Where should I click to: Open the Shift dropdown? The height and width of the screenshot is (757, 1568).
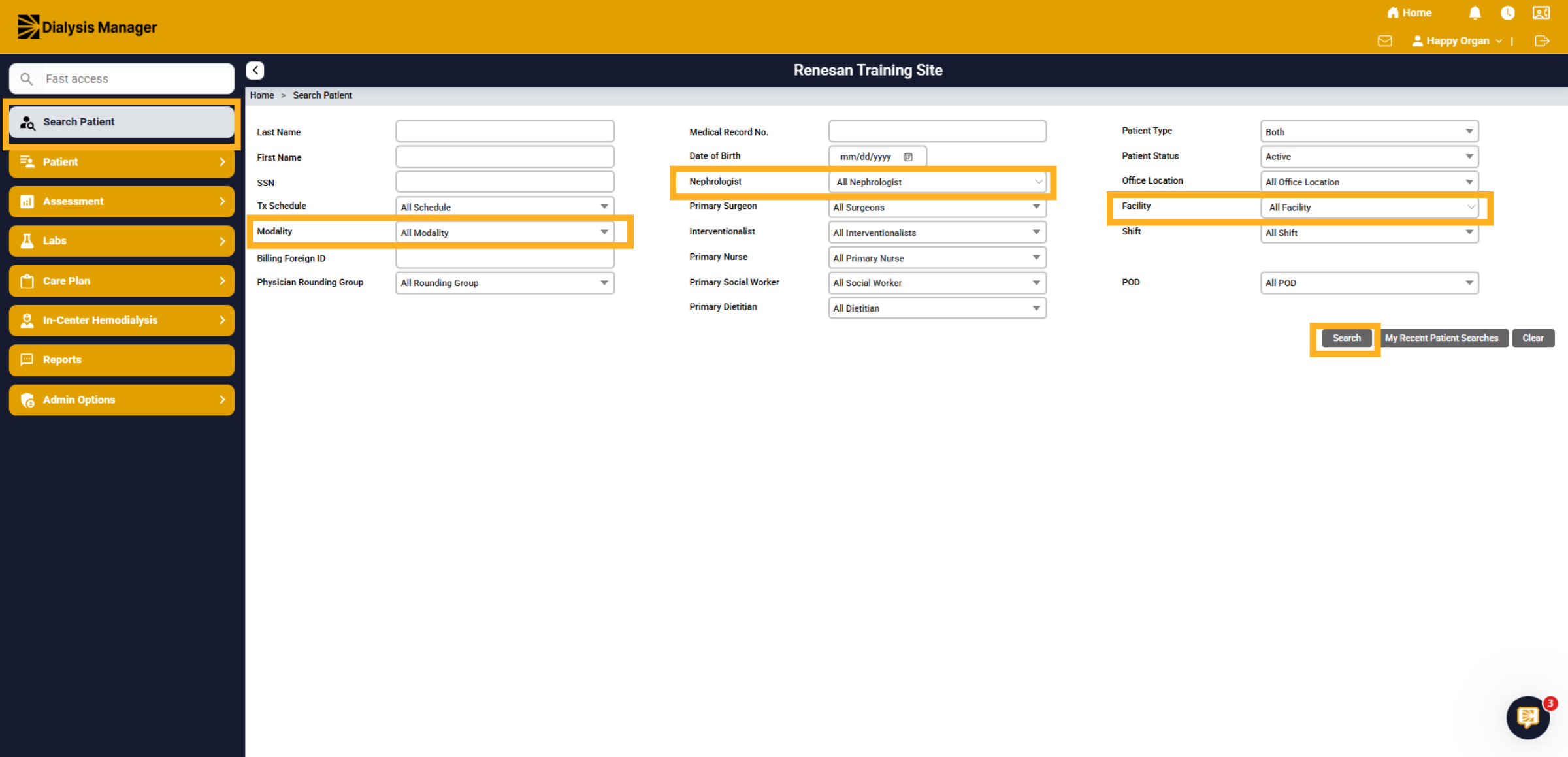[1369, 233]
